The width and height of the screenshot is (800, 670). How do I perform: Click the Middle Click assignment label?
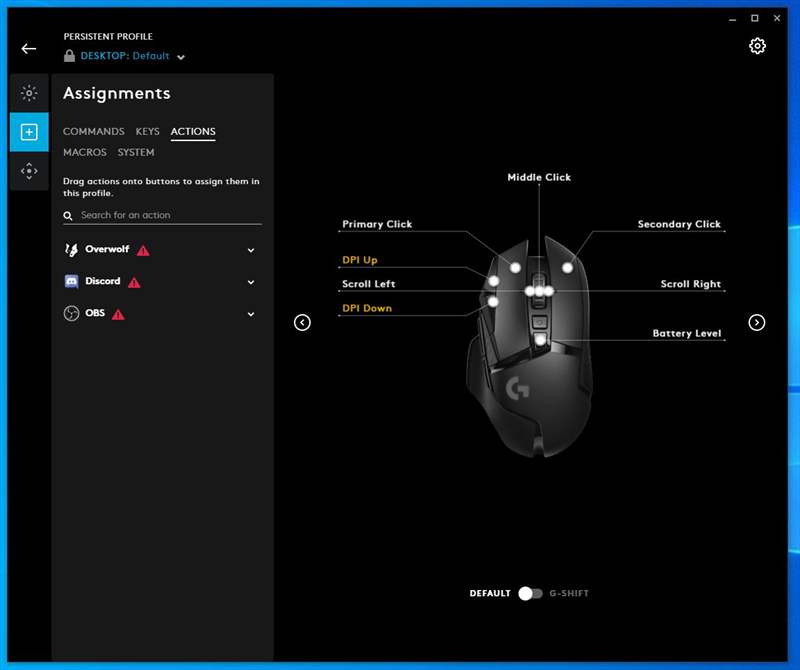pos(539,177)
